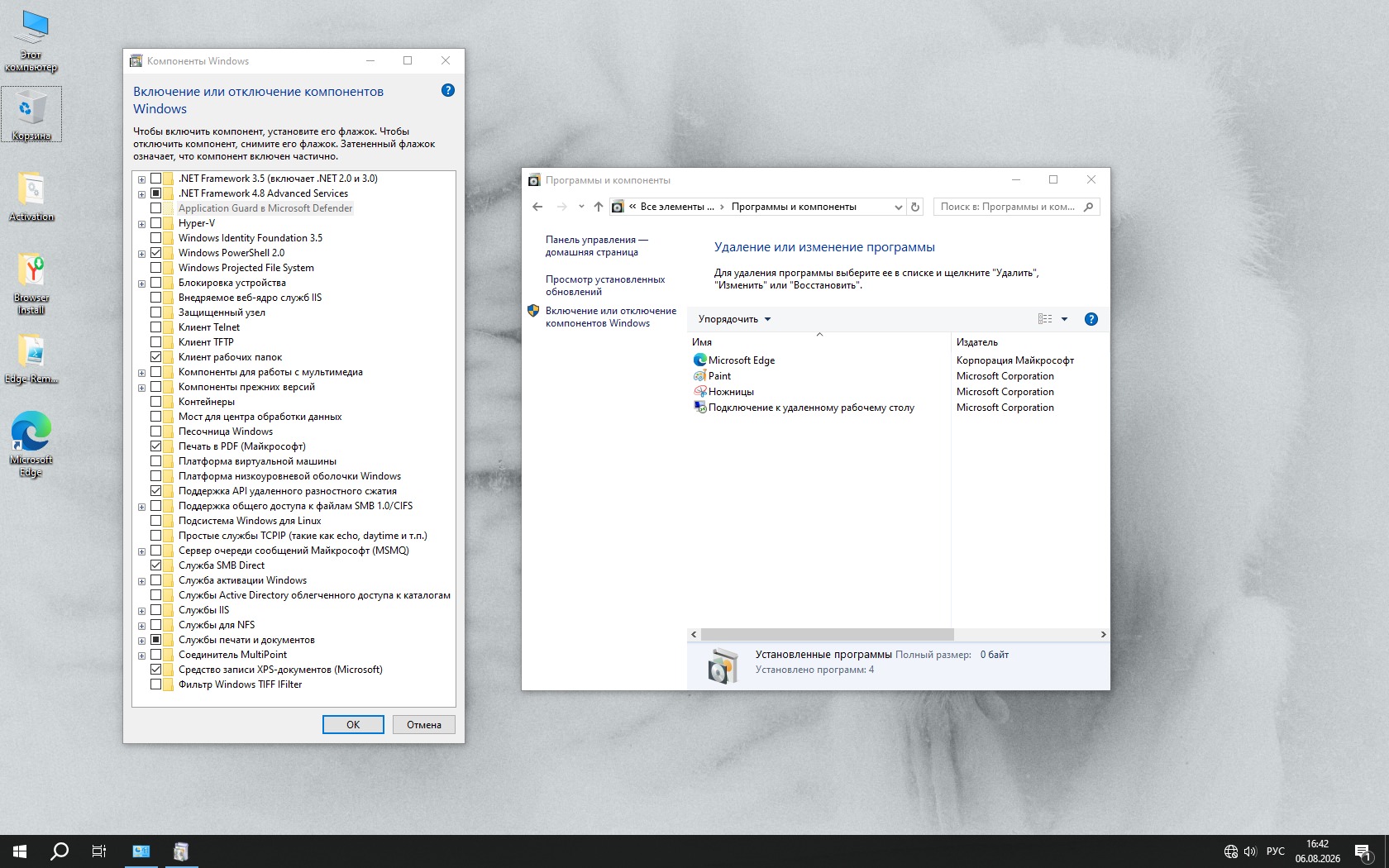This screenshot has height=868, width=1389.
Task: Click the Отмена button
Action: 424,725
